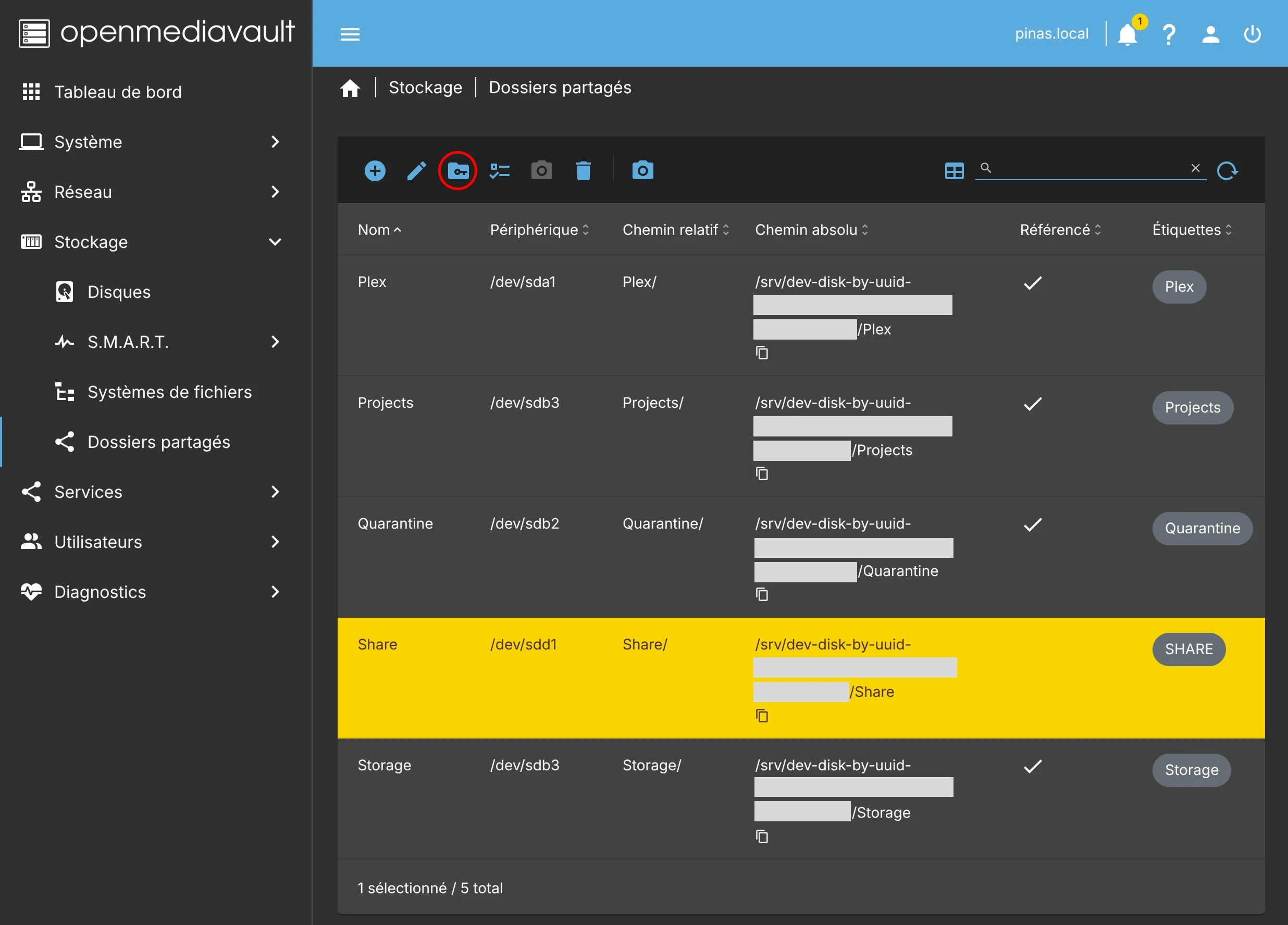Image resolution: width=1288 pixels, height=925 pixels.
Task: Click the pinas.local hostname
Action: click(1052, 34)
